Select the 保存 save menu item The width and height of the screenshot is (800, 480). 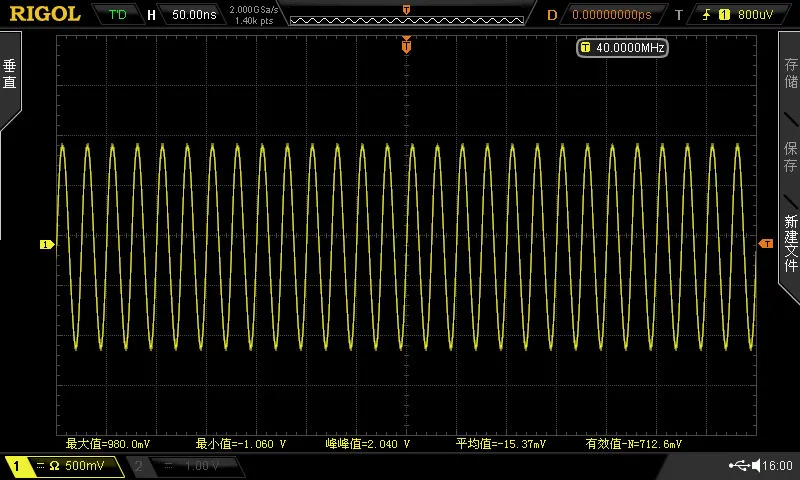pos(791,157)
